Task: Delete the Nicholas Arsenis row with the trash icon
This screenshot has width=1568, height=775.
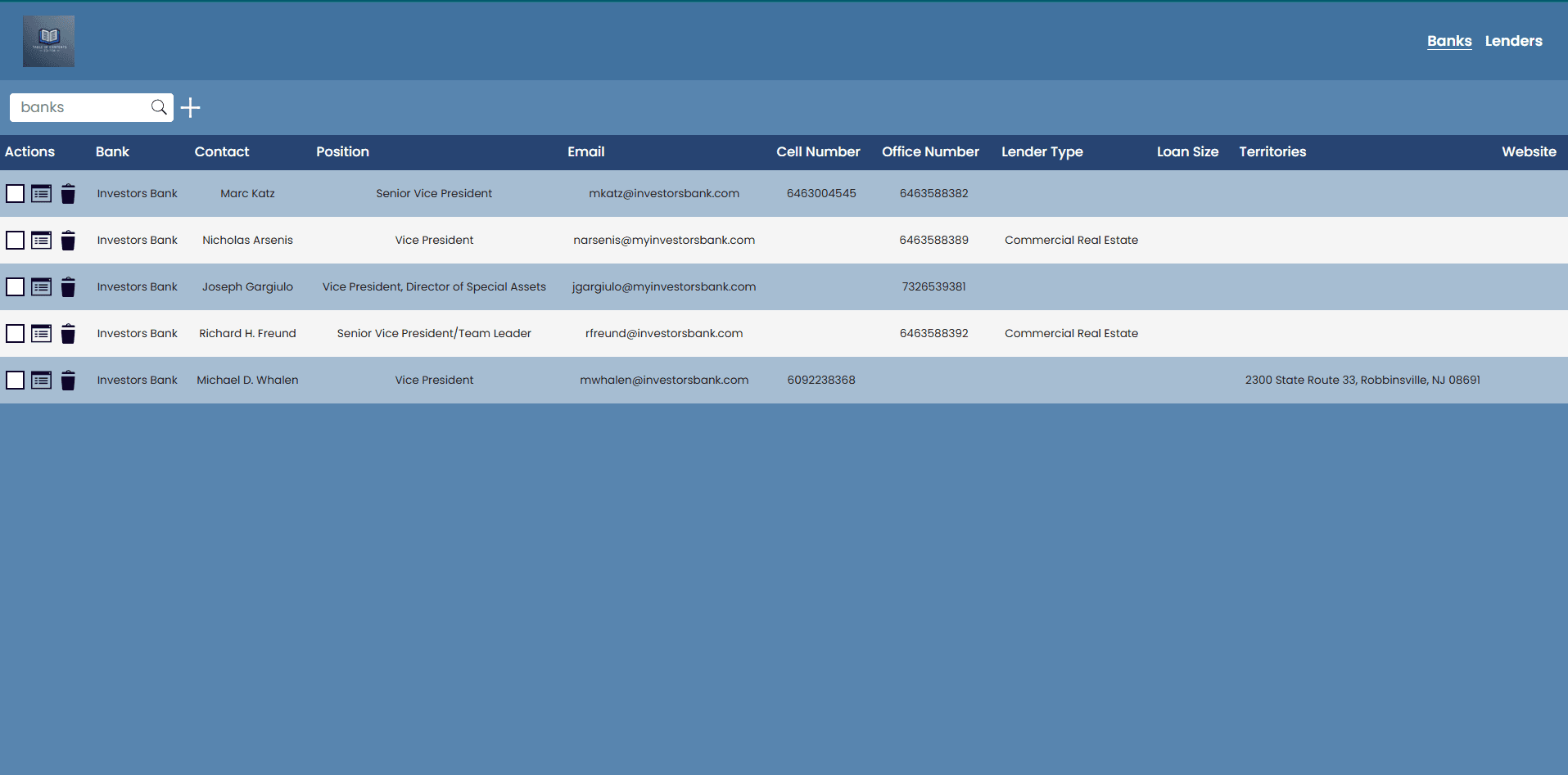Action: tap(68, 241)
